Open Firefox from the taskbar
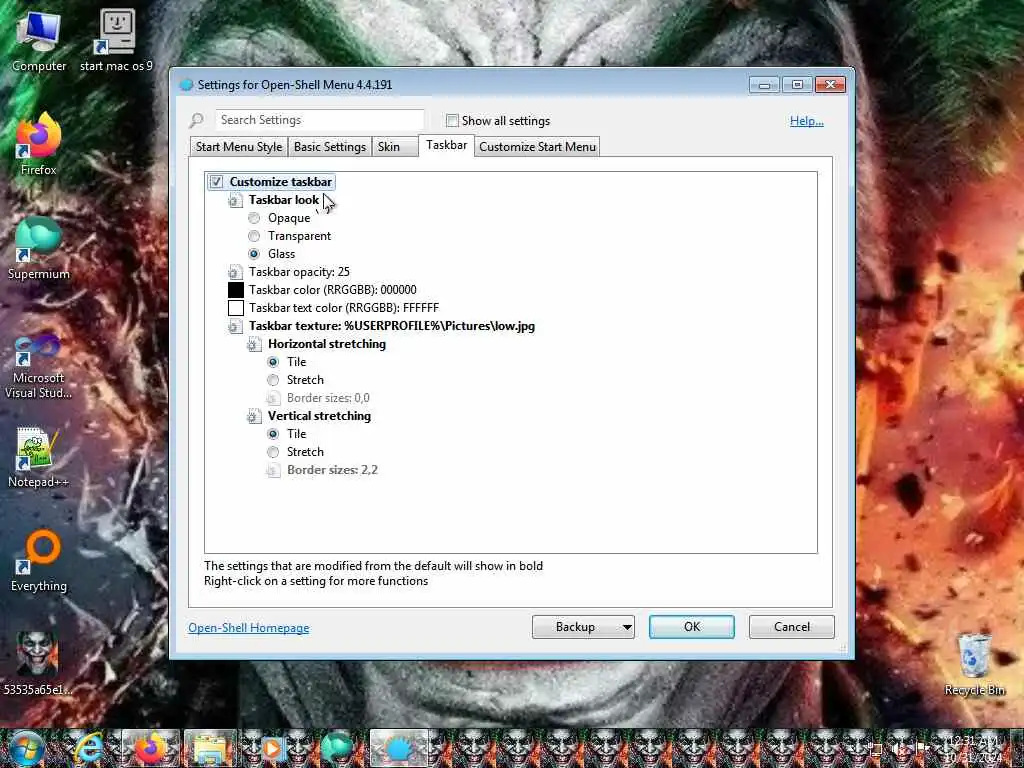The width and height of the screenshot is (1024, 768). tap(150, 748)
